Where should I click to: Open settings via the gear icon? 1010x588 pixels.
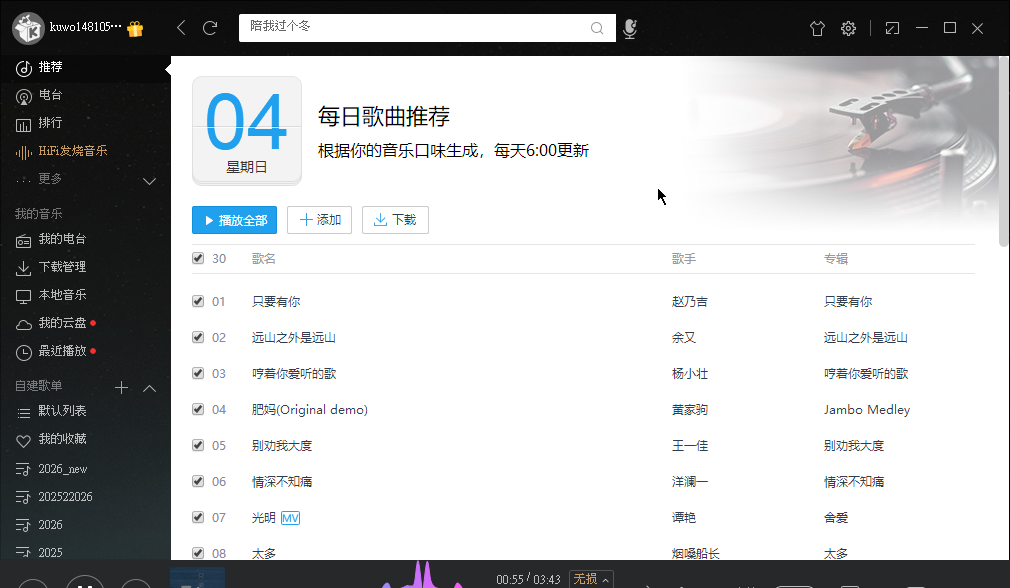[x=848, y=28]
